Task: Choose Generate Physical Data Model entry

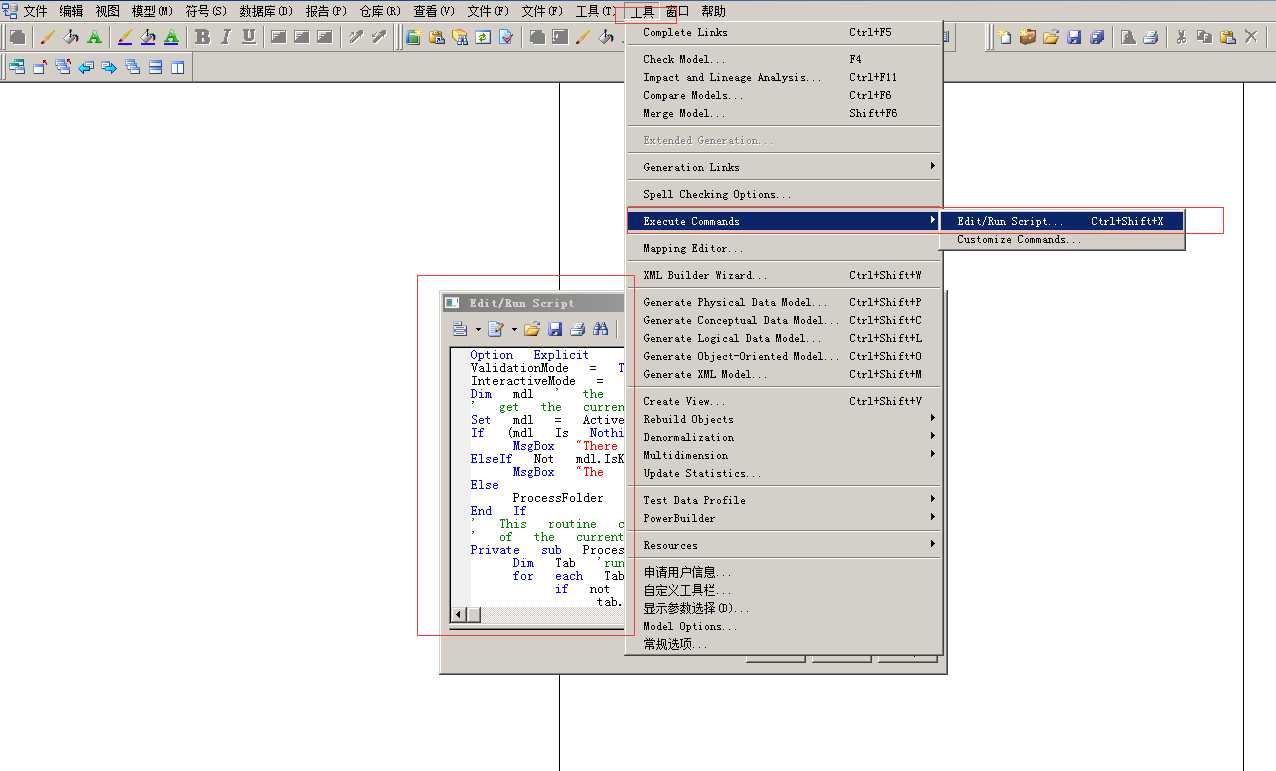Action: pyautogui.click(x=785, y=302)
